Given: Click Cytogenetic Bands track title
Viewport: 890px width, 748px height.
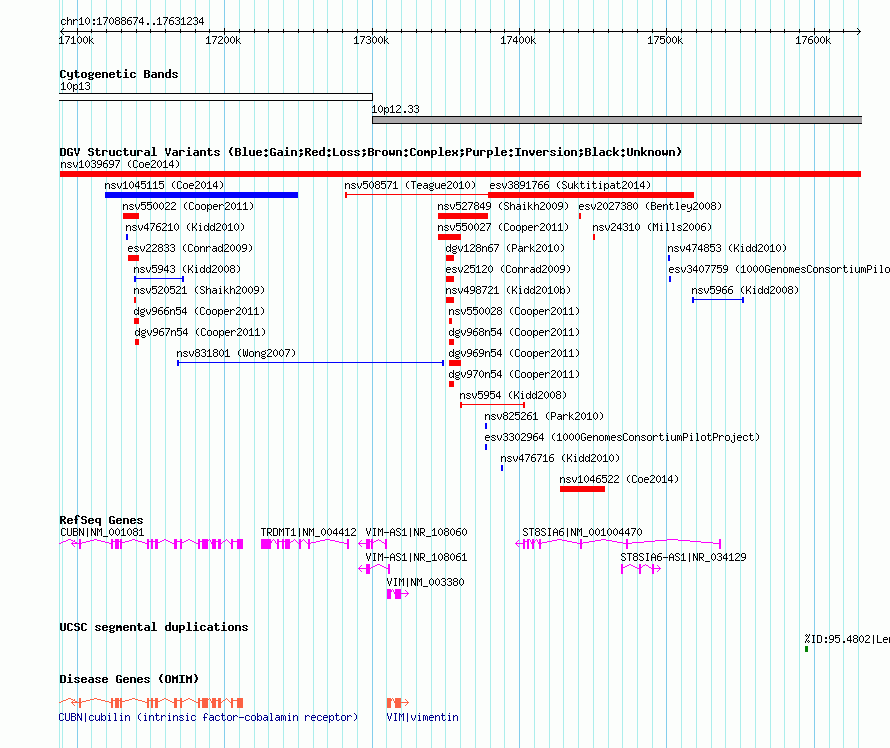Looking at the screenshot, I should tap(119, 74).
